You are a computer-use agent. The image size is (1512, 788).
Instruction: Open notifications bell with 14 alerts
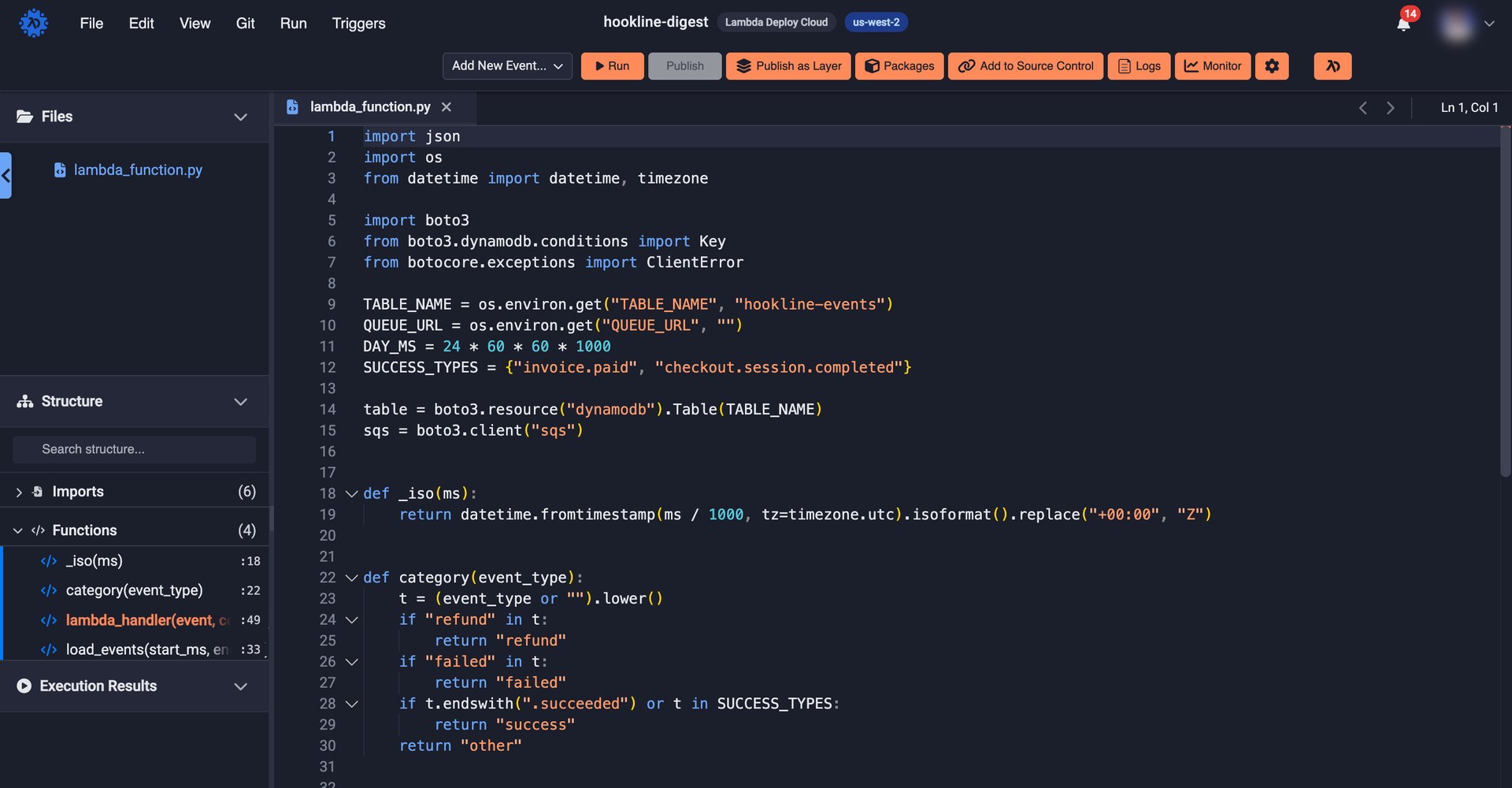(1403, 24)
